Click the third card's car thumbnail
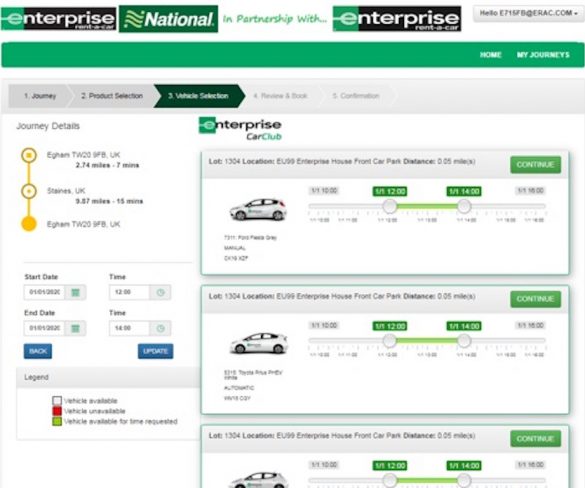The width and height of the screenshot is (585, 488). (259, 480)
